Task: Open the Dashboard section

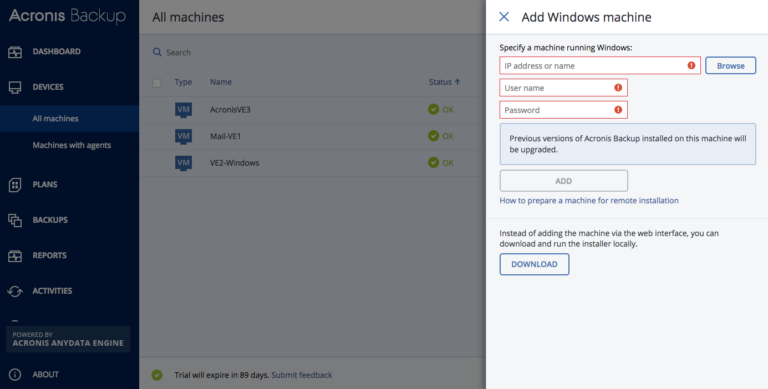Action: click(x=57, y=51)
